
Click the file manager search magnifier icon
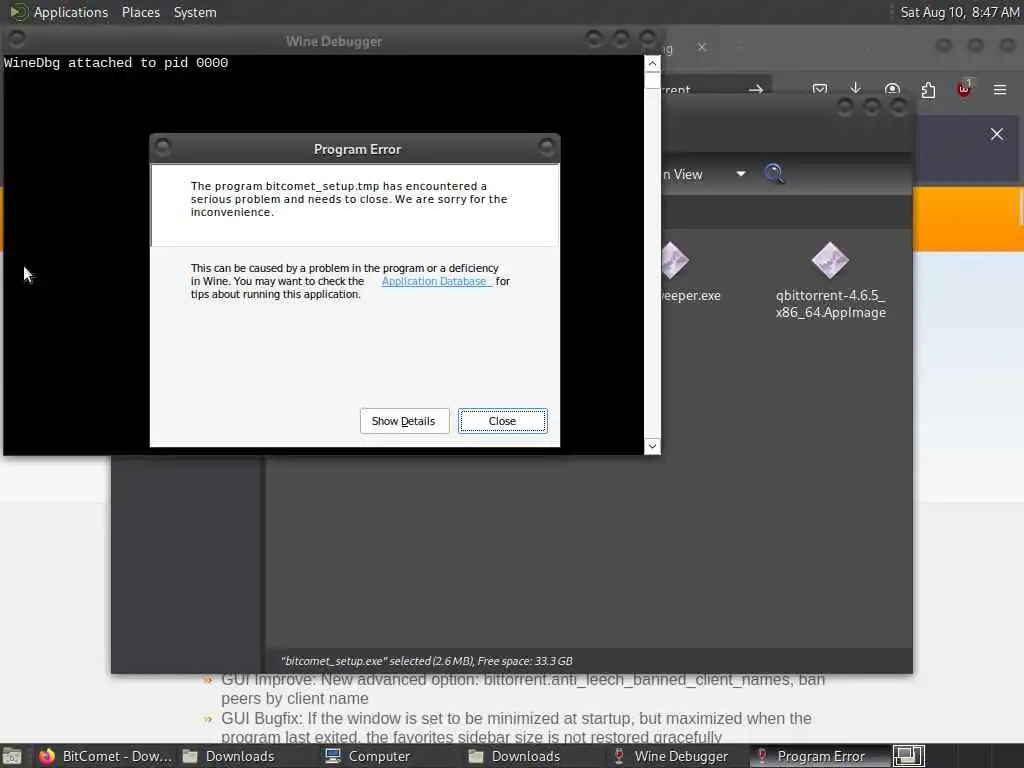point(774,174)
